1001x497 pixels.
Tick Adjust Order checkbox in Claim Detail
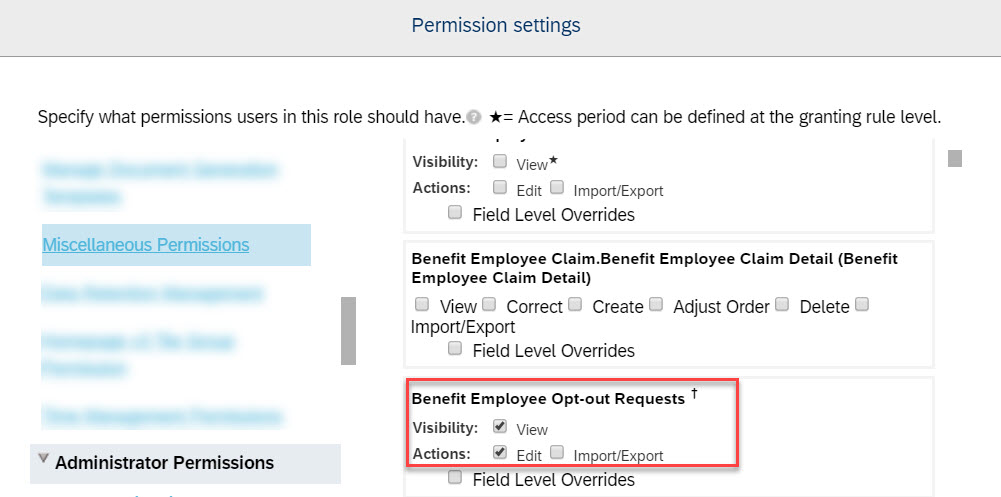pyautogui.click(x=656, y=303)
